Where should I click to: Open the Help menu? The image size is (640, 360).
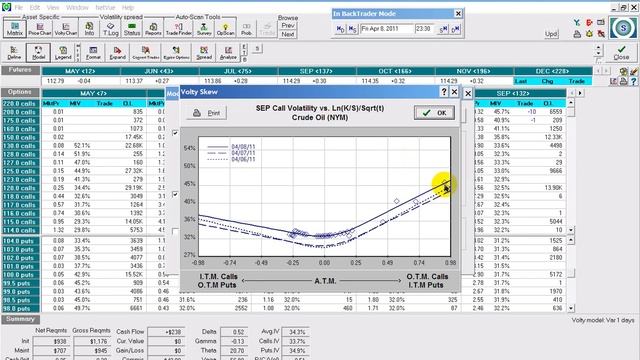(128, 7)
